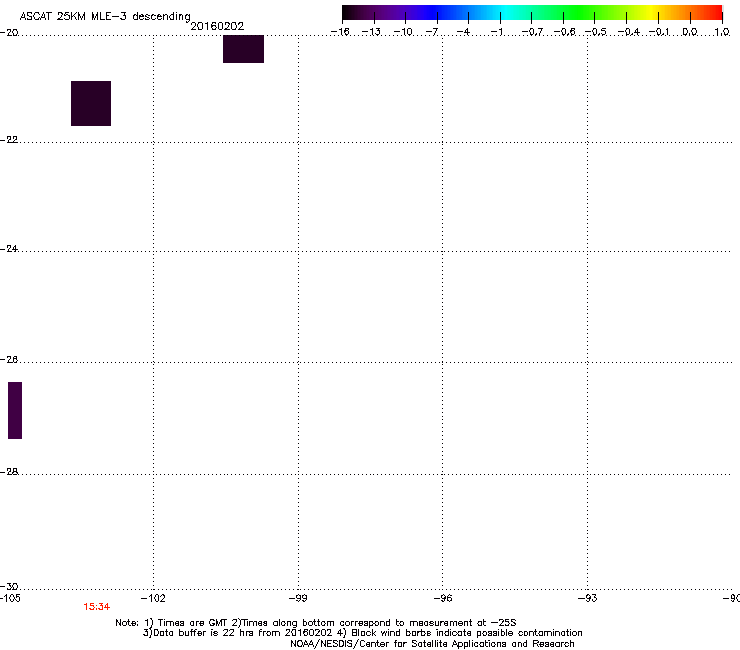Click the color bar label "-10"

click(x=403, y=32)
